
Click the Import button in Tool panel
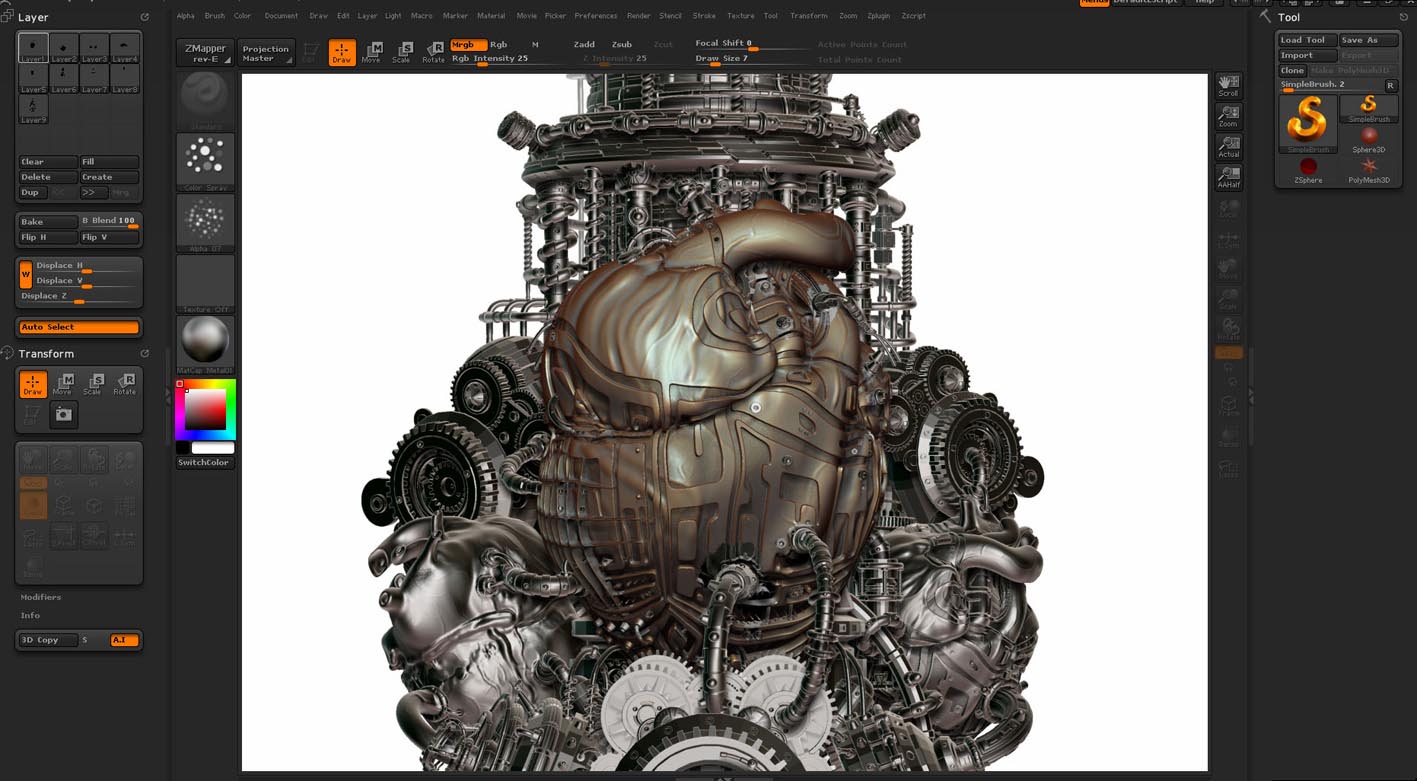pyautogui.click(x=1308, y=55)
